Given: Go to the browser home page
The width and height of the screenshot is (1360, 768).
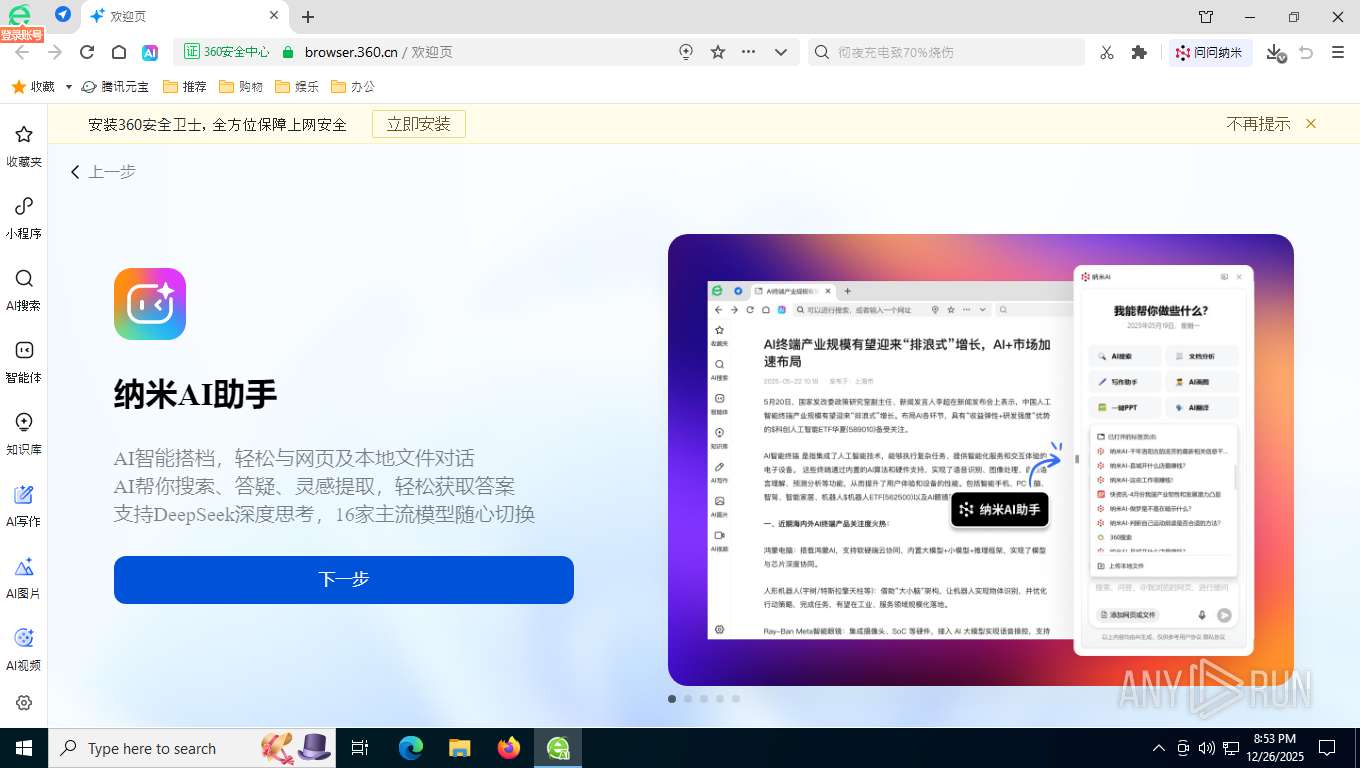Looking at the screenshot, I should [118, 52].
